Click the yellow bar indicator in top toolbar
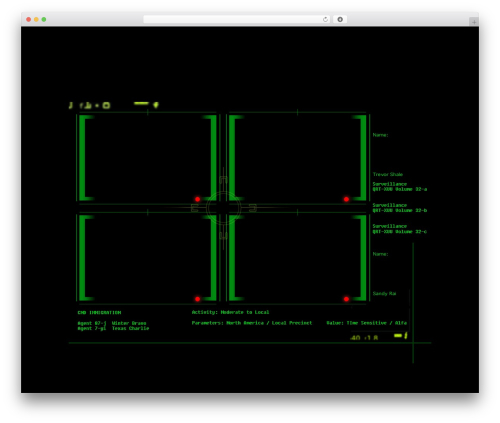 point(141,103)
